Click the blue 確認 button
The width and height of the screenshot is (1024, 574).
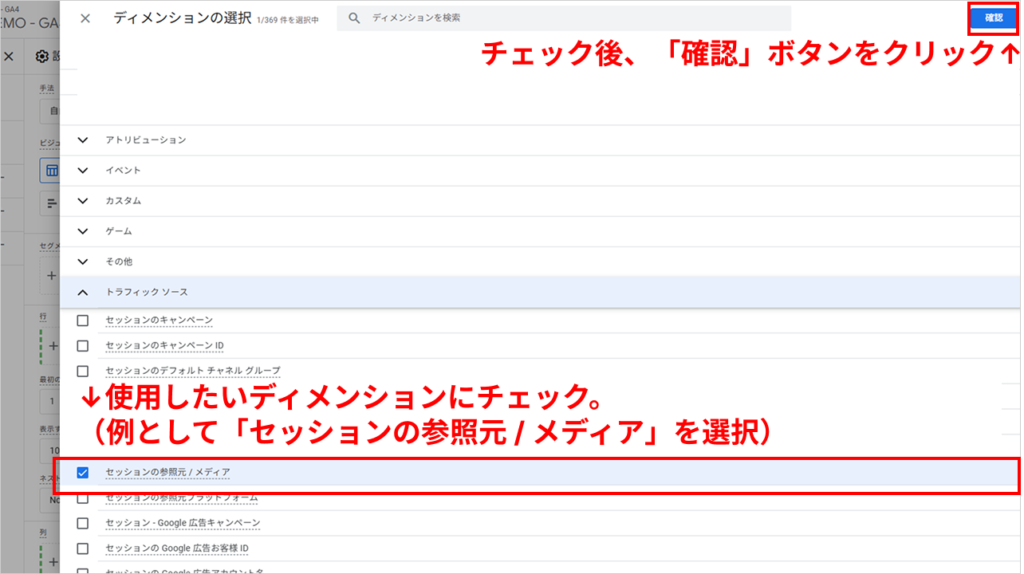pos(993,18)
